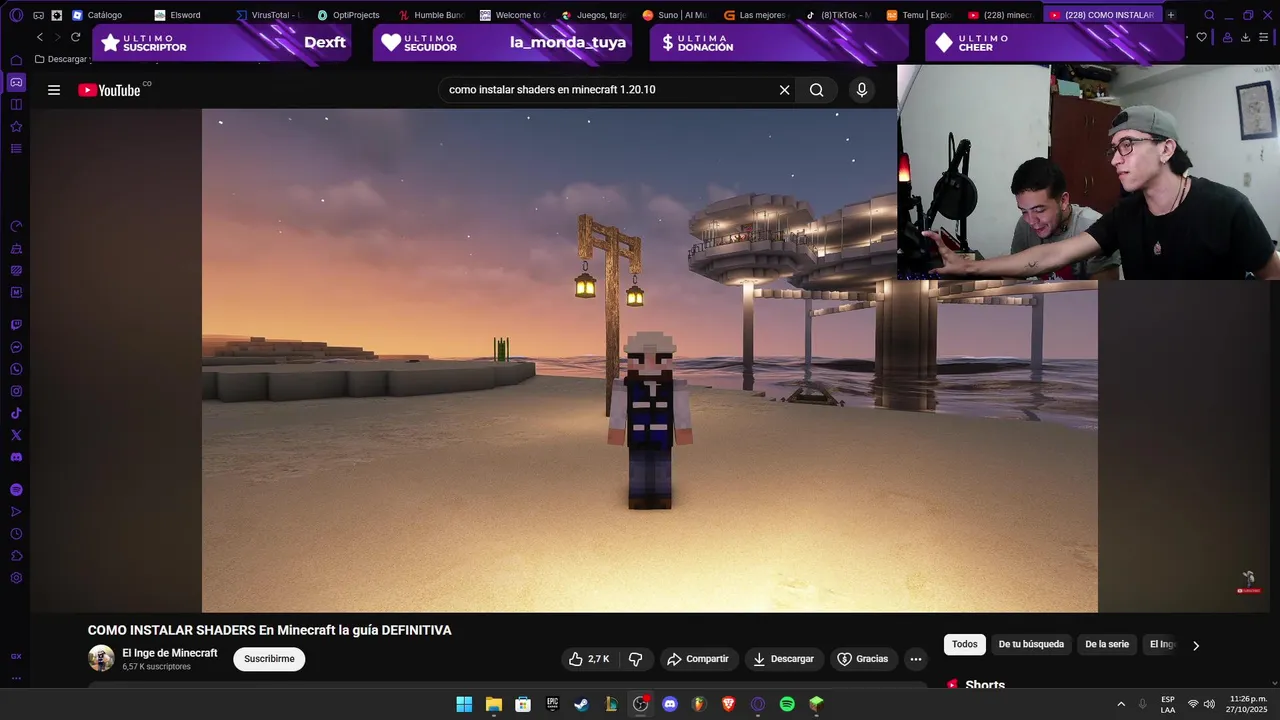Clear the YouTube search text with X

click(785, 90)
